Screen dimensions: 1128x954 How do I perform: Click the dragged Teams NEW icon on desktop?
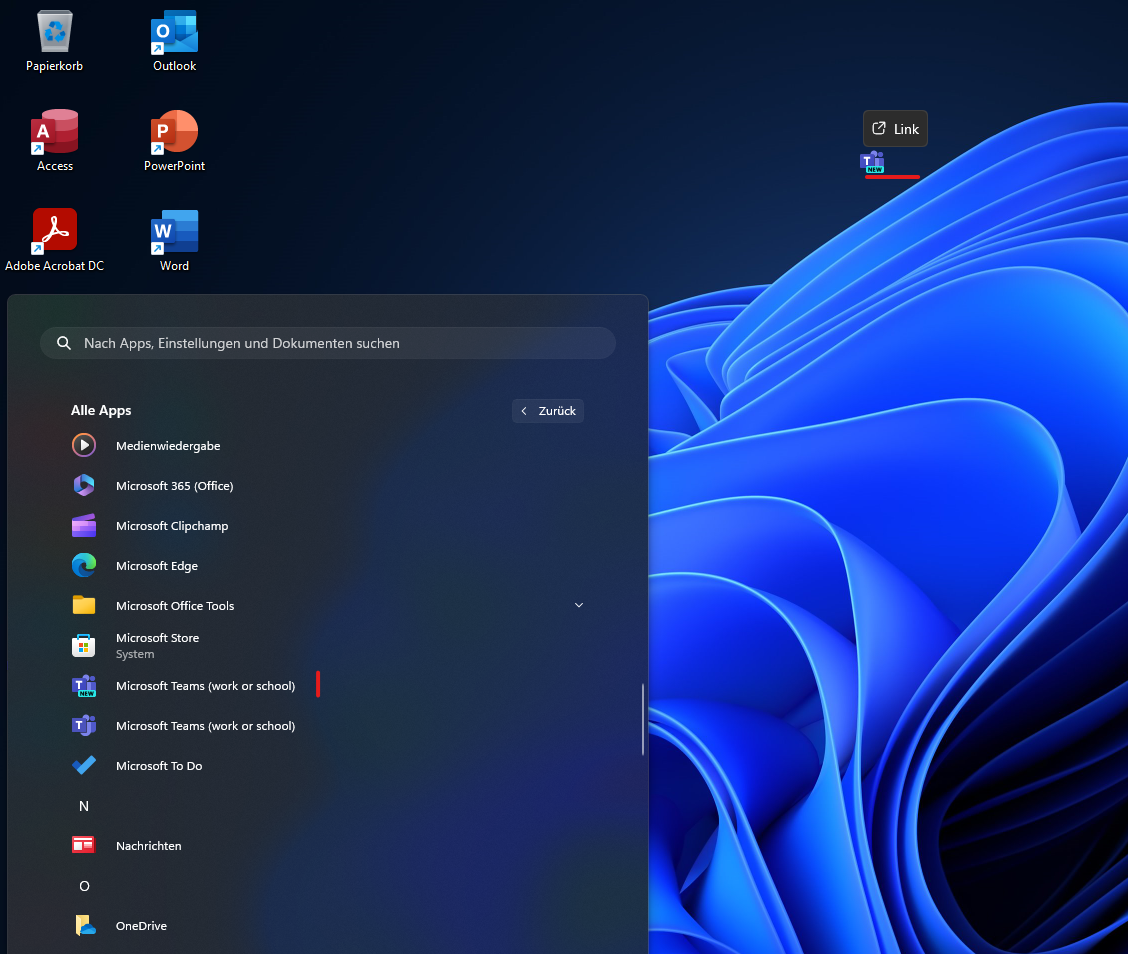pyautogui.click(x=873, y=162)
